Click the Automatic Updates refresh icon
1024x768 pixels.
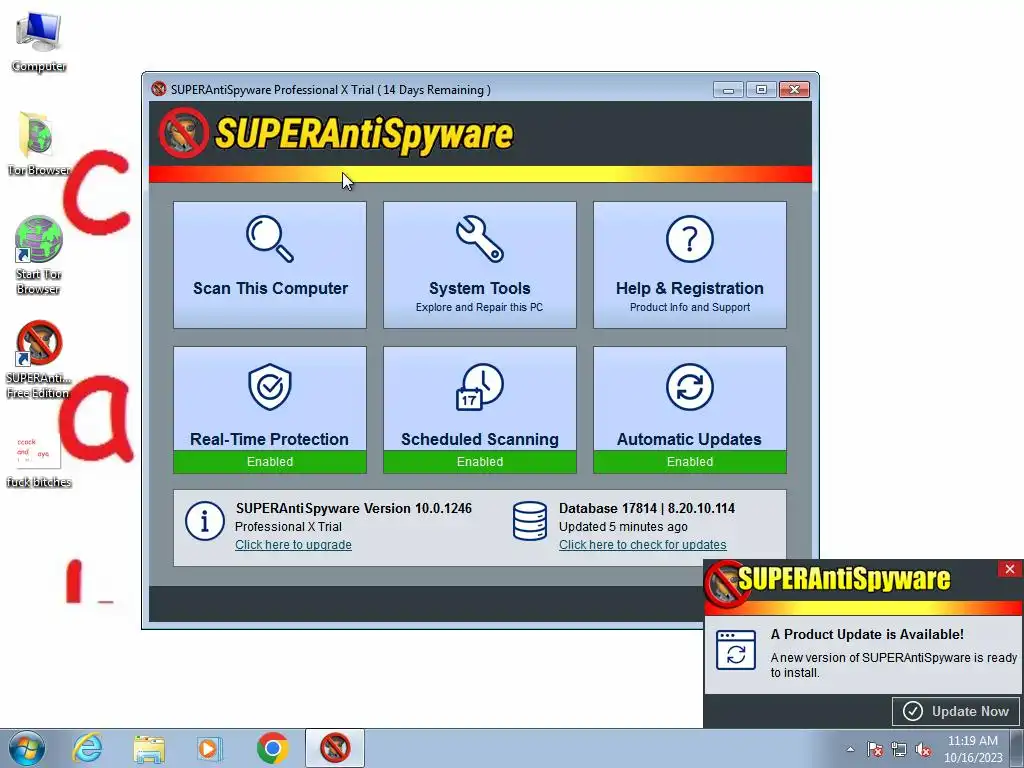690,387
